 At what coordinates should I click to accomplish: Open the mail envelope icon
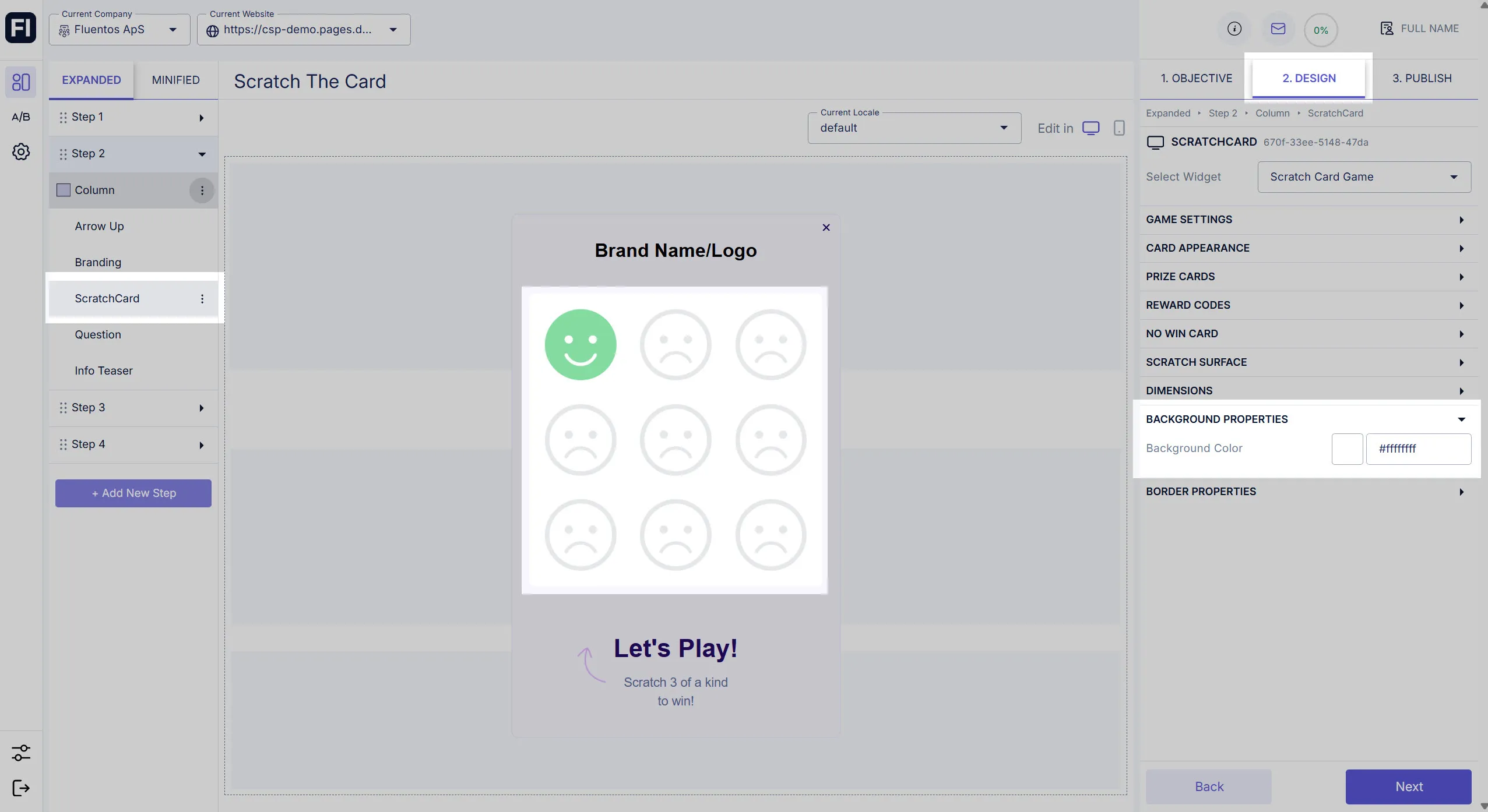(1278, 29)
